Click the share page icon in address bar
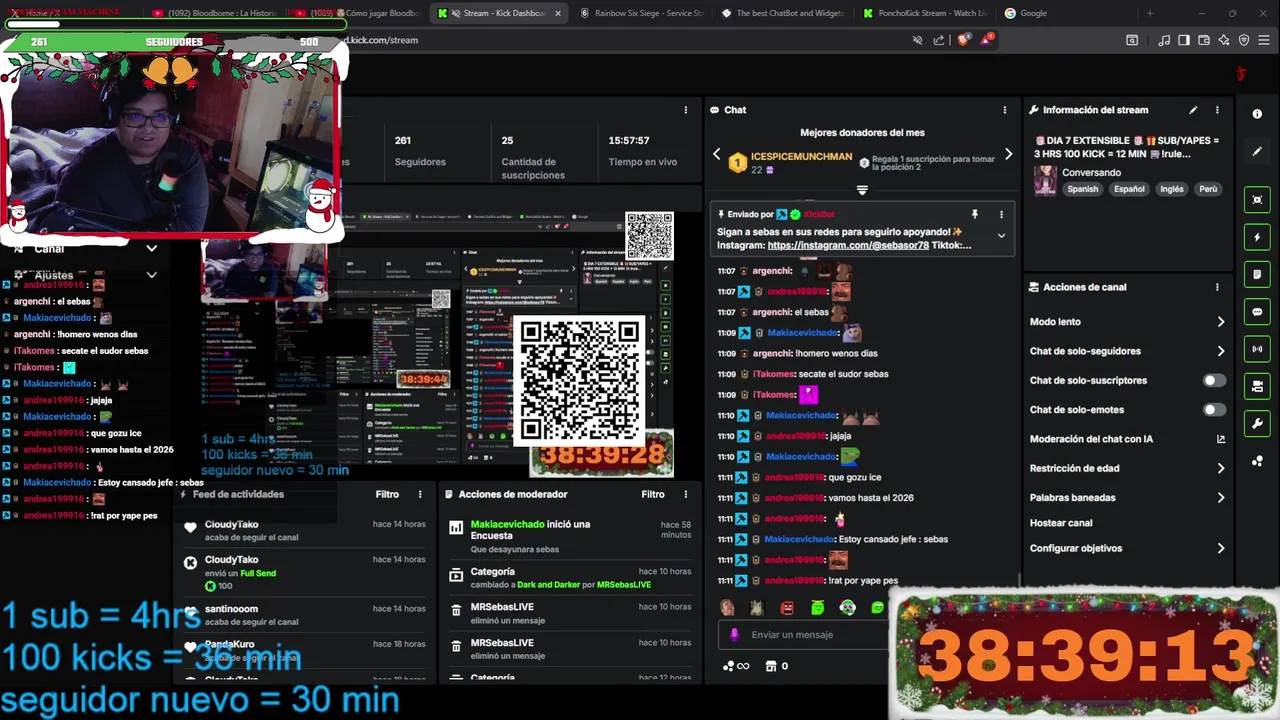The height and width of the screenshot is (720, 1280). click(939, 40)
